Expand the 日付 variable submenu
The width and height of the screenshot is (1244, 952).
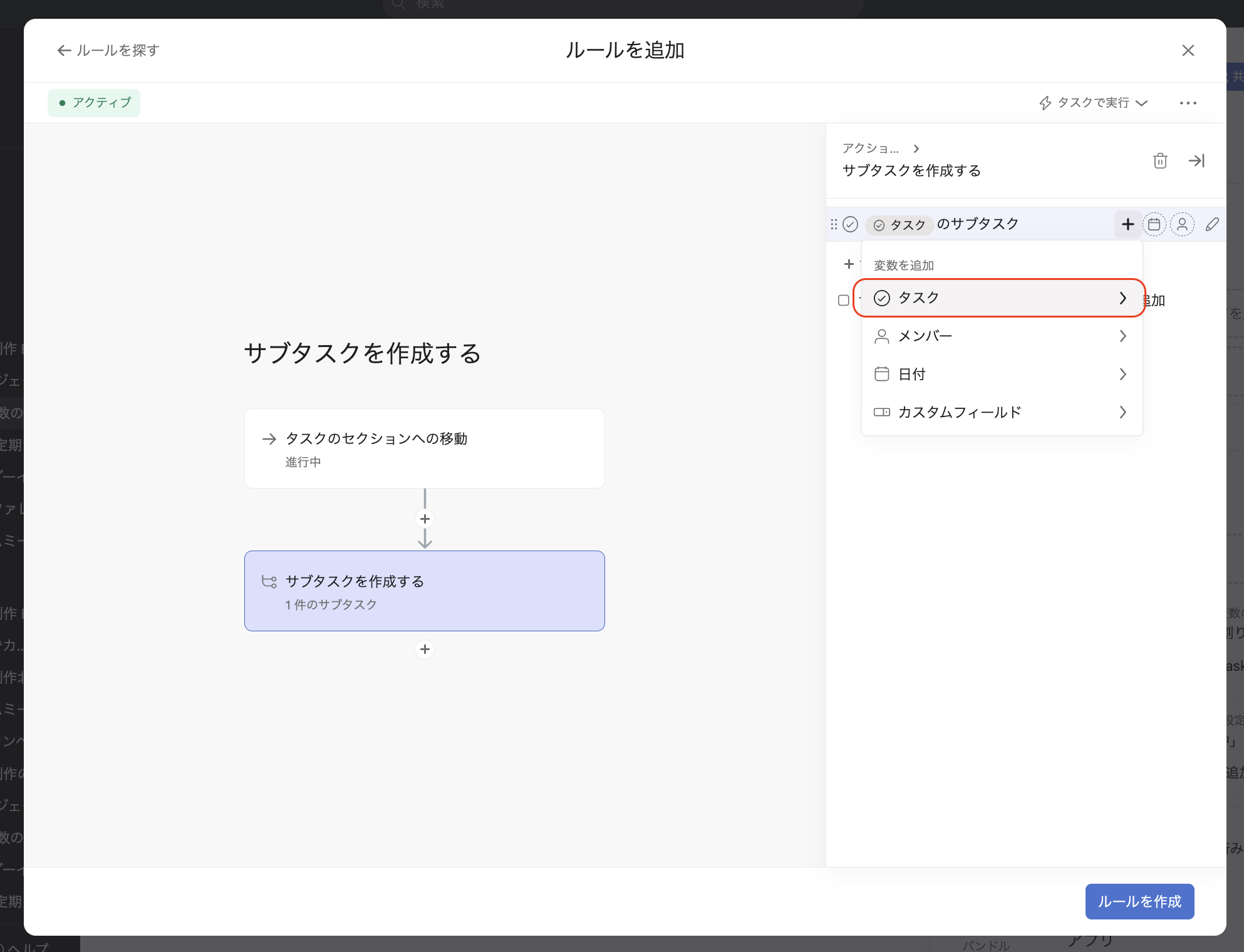pos(1000,375)
